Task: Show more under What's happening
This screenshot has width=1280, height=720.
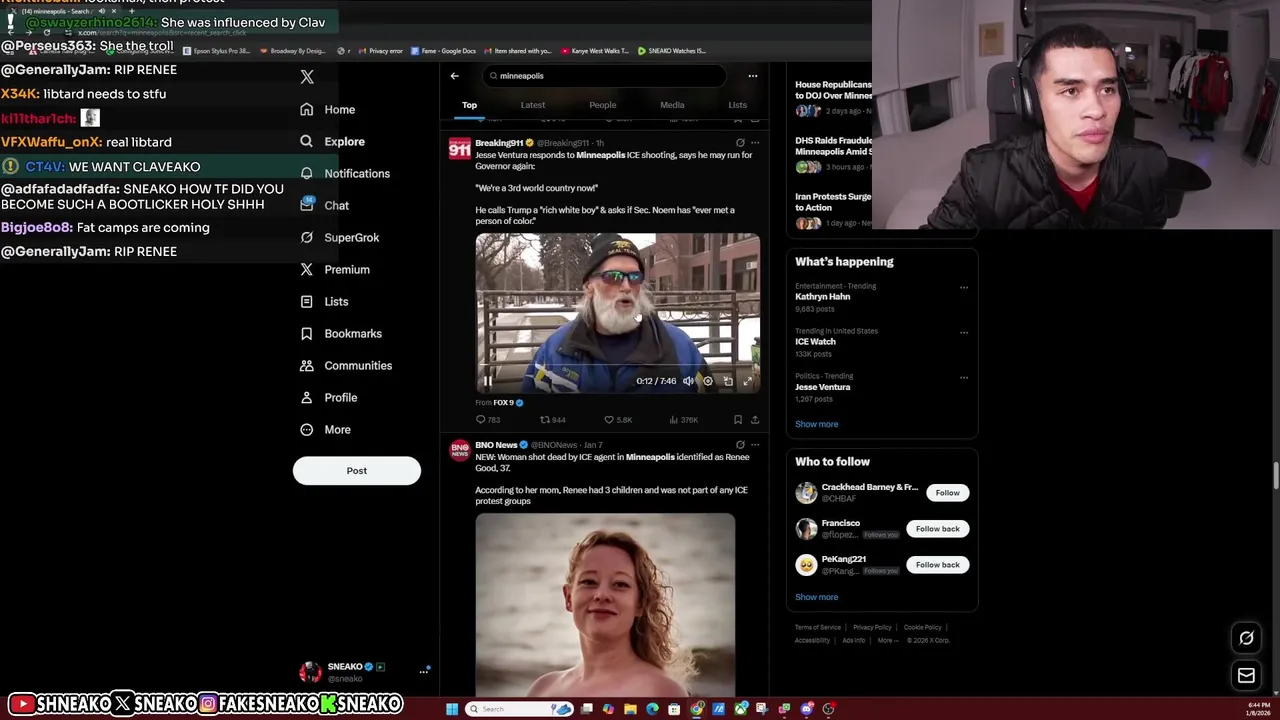Action: coord(817,424)
